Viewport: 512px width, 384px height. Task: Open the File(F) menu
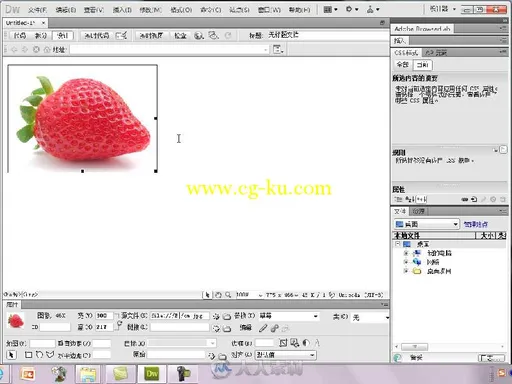coord(37,10)
